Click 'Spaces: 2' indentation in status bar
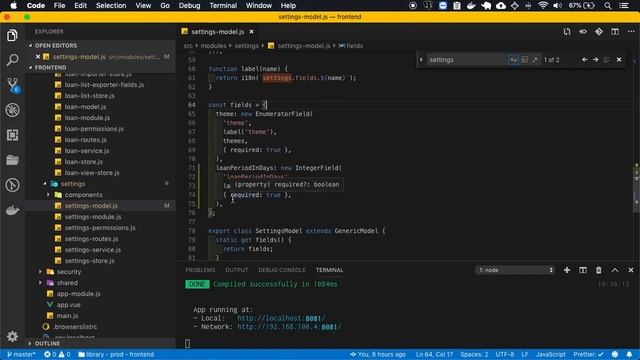The image size is (640, 360). [474, 354]
